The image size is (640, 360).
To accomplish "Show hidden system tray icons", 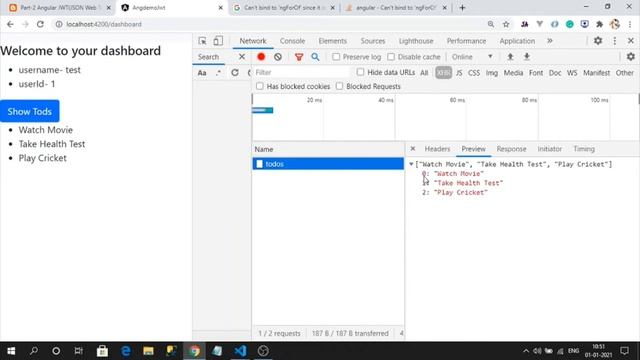I will (526, 351).
